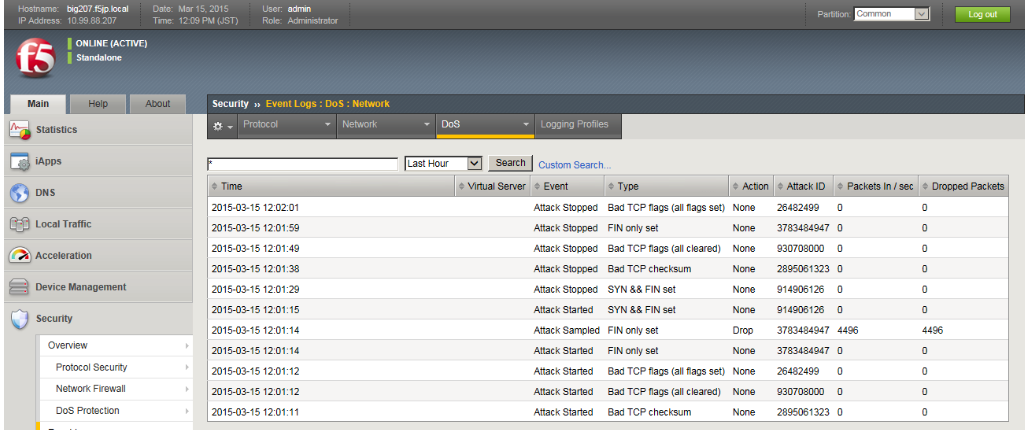Open the Local Traffic menu item
Image resolution: width=1027 pixels, height=430 pixels.
pos(98,224)
